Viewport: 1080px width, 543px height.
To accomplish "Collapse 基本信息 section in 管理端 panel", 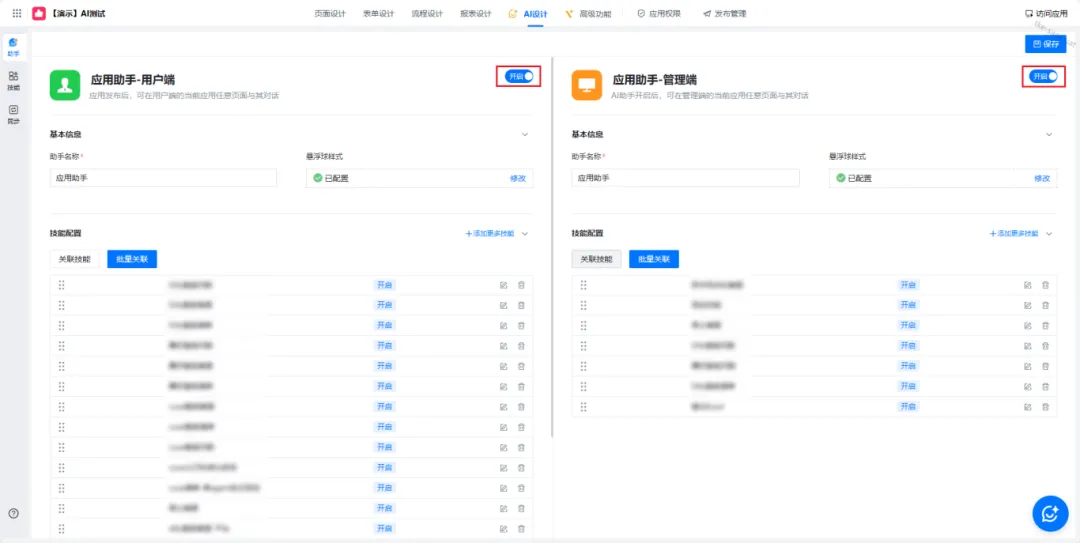I will [x=1049, y=134].
